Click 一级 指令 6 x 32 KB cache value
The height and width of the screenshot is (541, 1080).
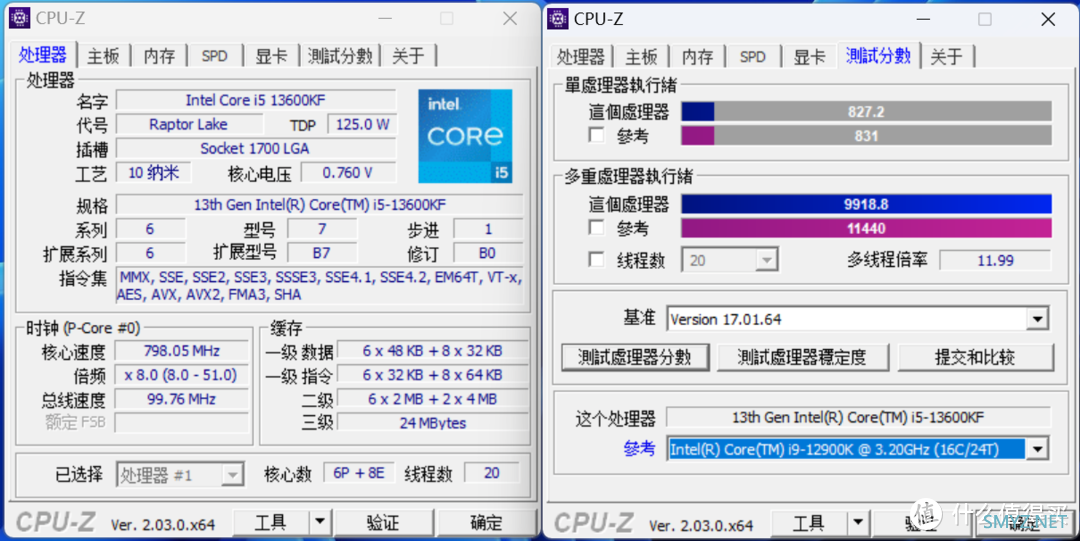pyautogui.click(x=433, y=375)
